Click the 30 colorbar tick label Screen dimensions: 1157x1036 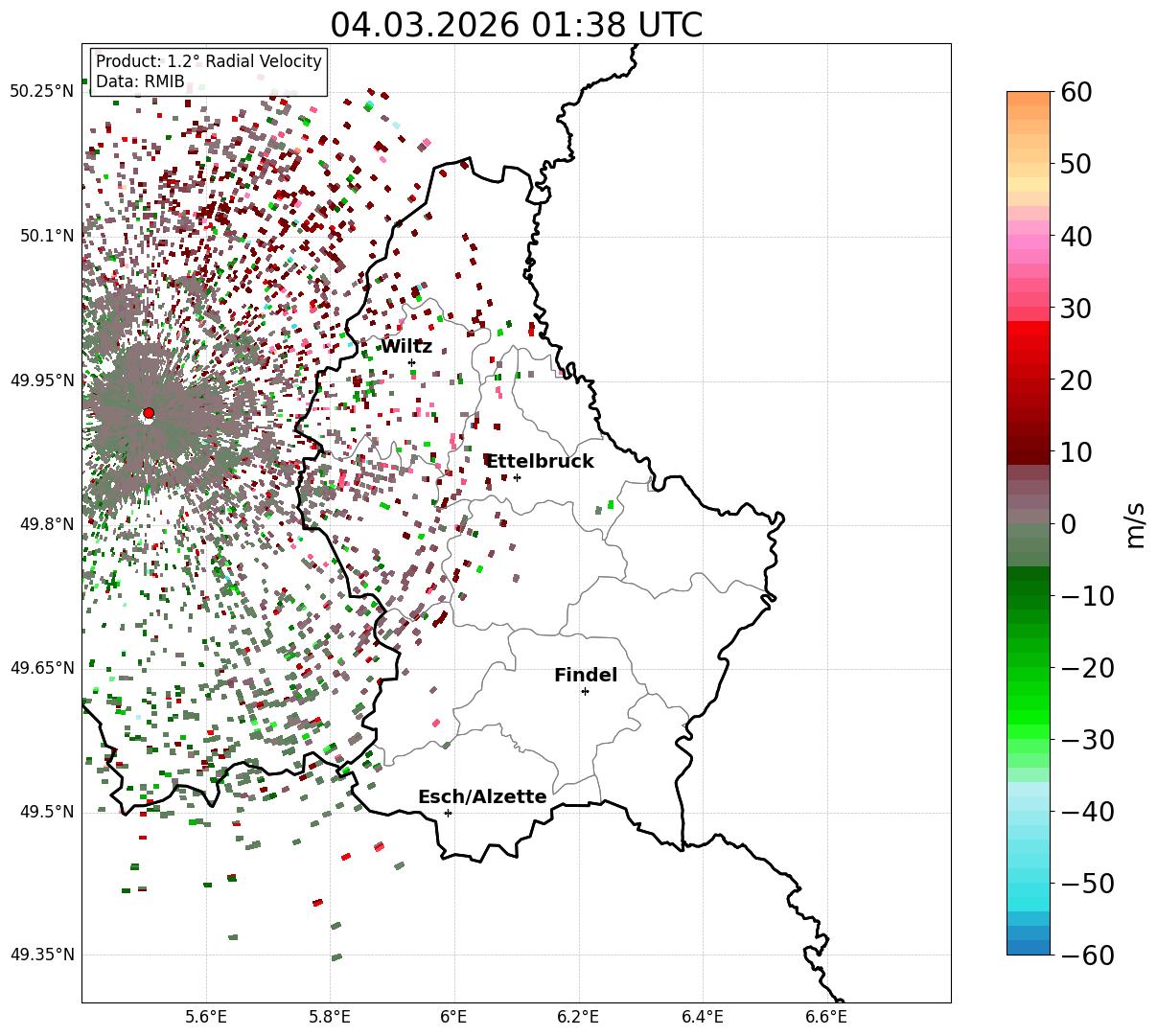(x=1076, y=309)
